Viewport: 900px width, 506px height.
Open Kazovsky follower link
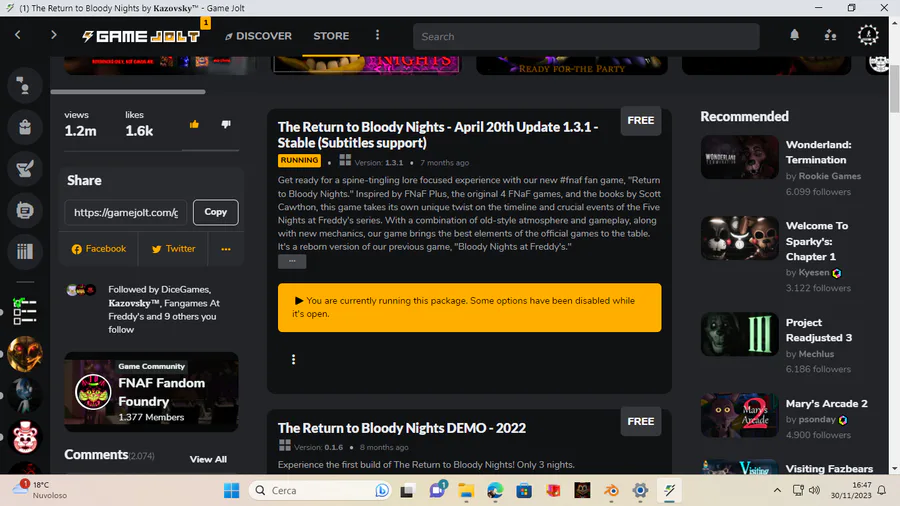[x=134, y=303]
